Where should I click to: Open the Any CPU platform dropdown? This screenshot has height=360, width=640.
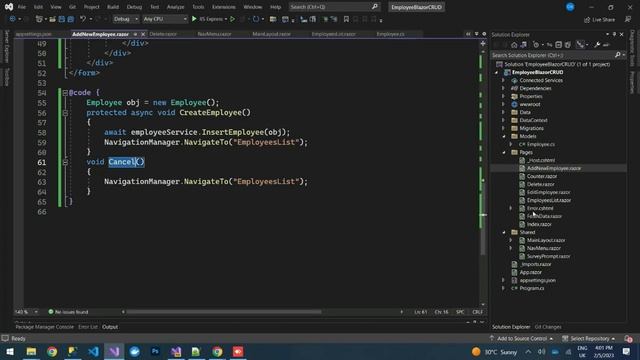[x=165, y=19]
